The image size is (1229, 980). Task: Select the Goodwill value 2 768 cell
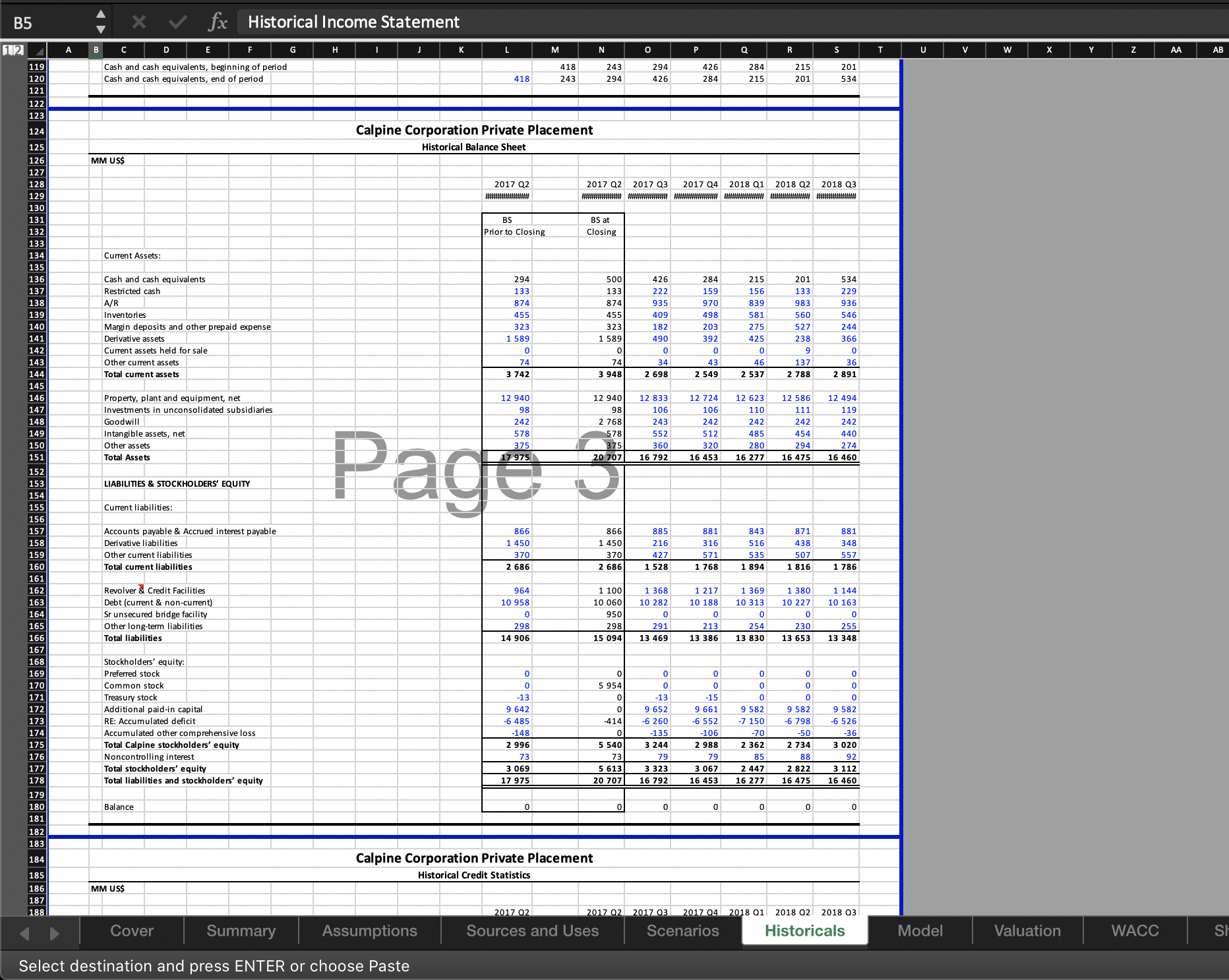point(601,422)
